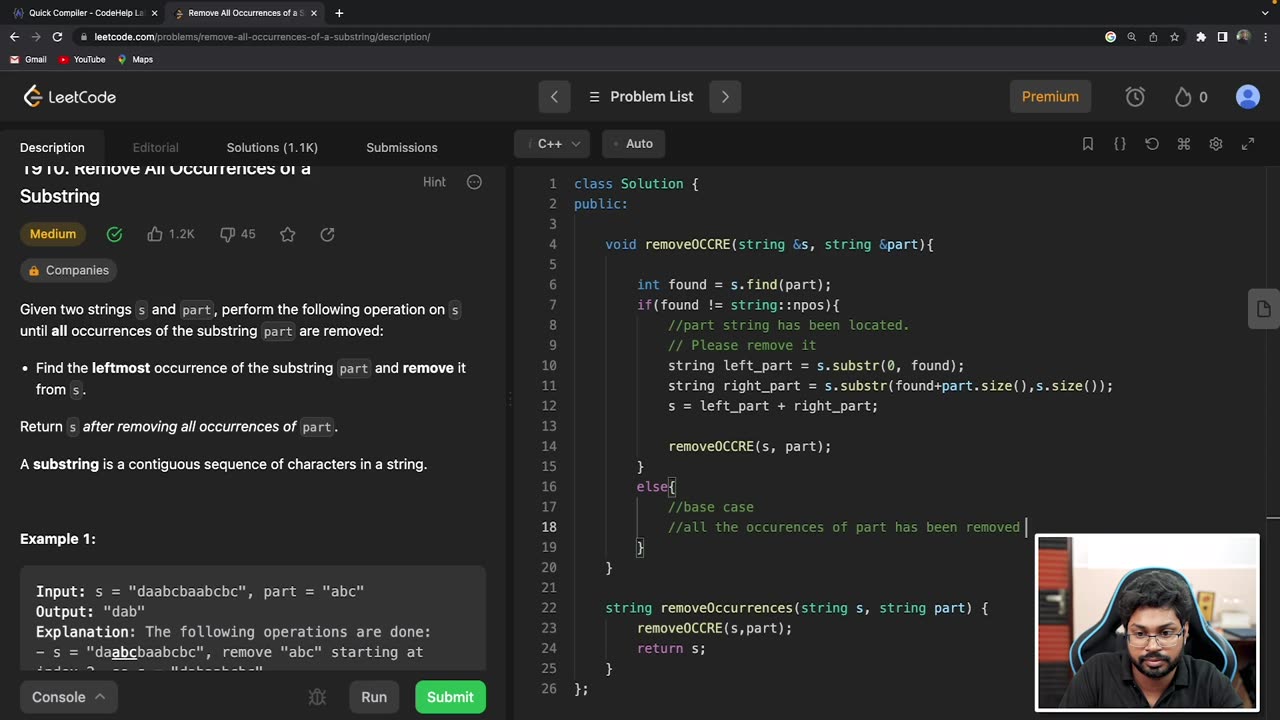Open the feedback smiley icon beside Hint

pyautogui.click(x=474, y=182)
